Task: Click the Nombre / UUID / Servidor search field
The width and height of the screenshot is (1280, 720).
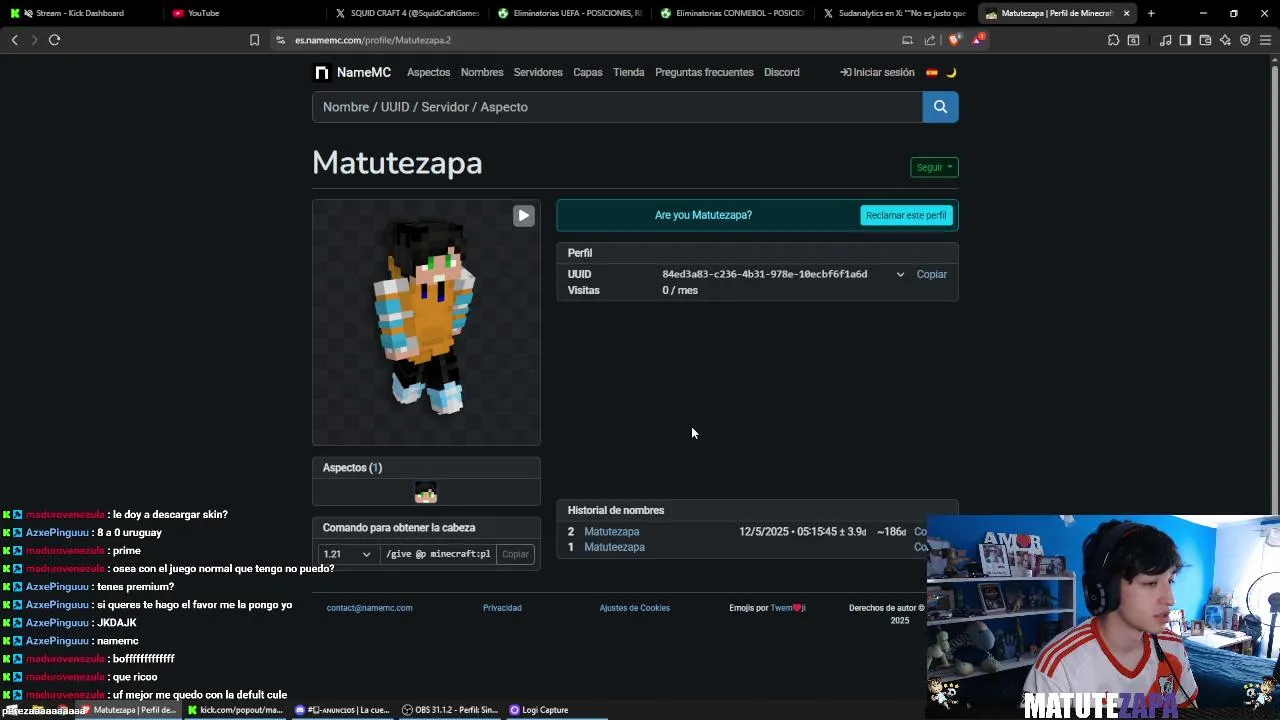Action: click(617, 107)
